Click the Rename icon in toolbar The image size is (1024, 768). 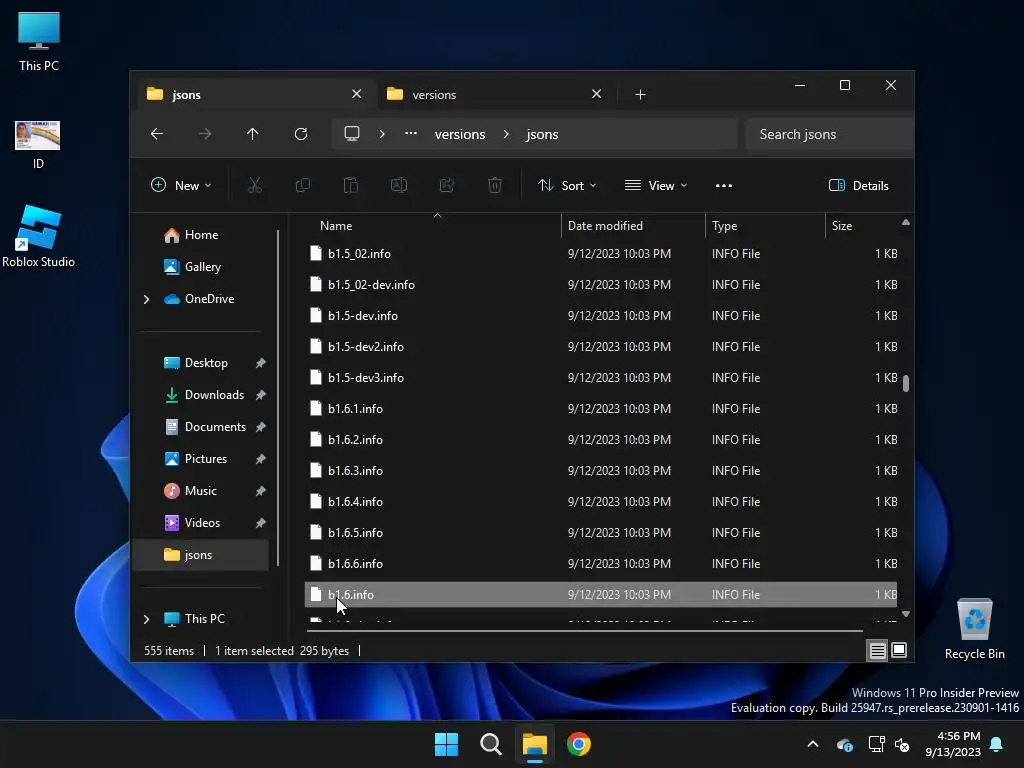pyautogui.click(x=398, y=185)
